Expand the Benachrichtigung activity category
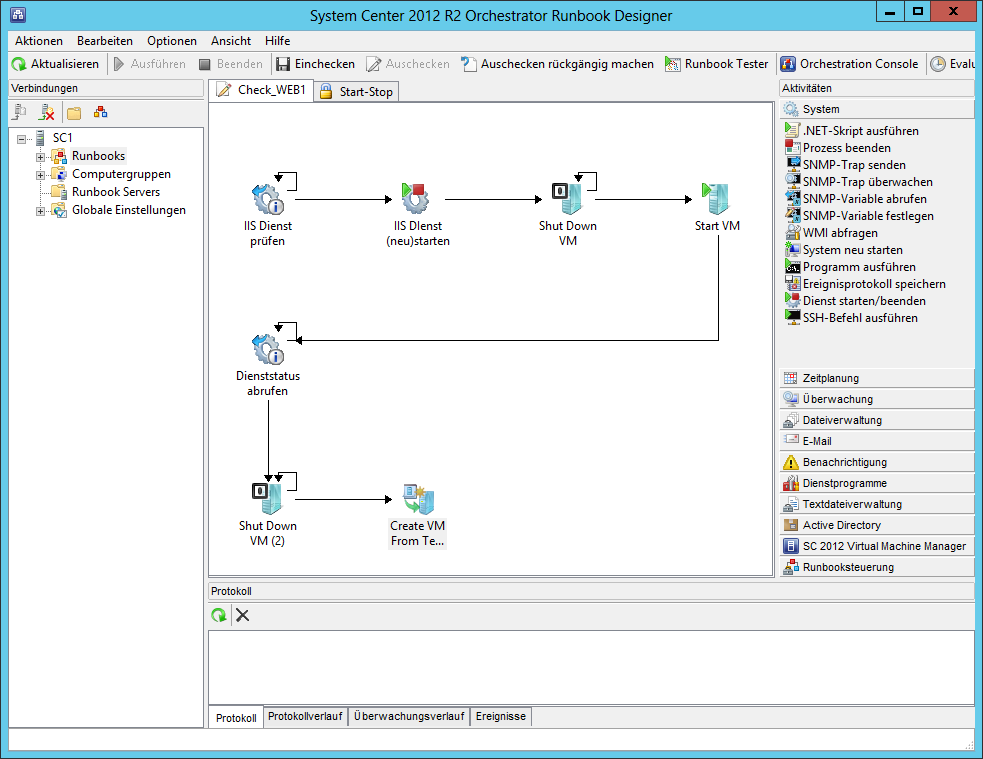The height and width of the screenshot is (759, 983). [877, 462]
